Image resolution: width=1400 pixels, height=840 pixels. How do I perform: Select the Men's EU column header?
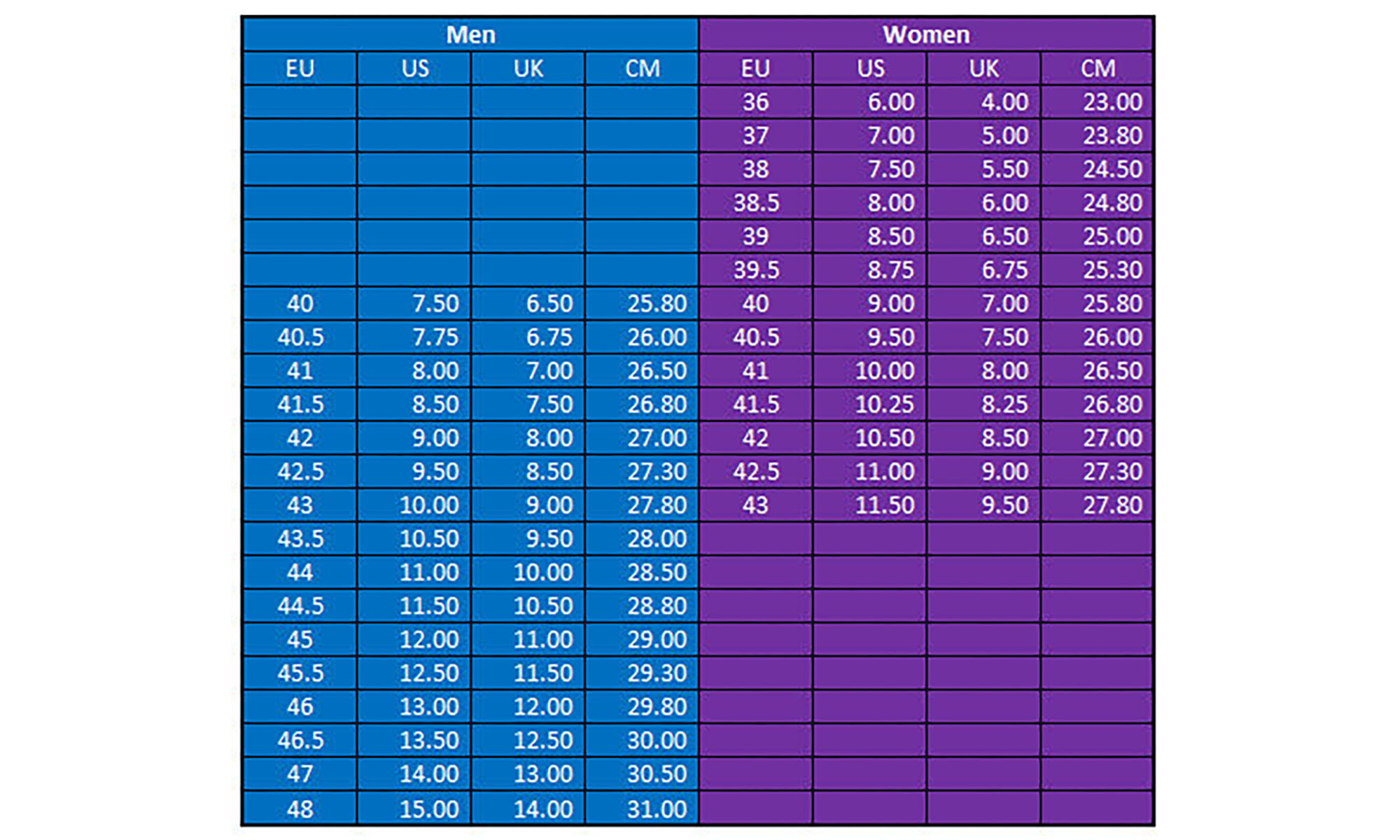click(300, 69)
